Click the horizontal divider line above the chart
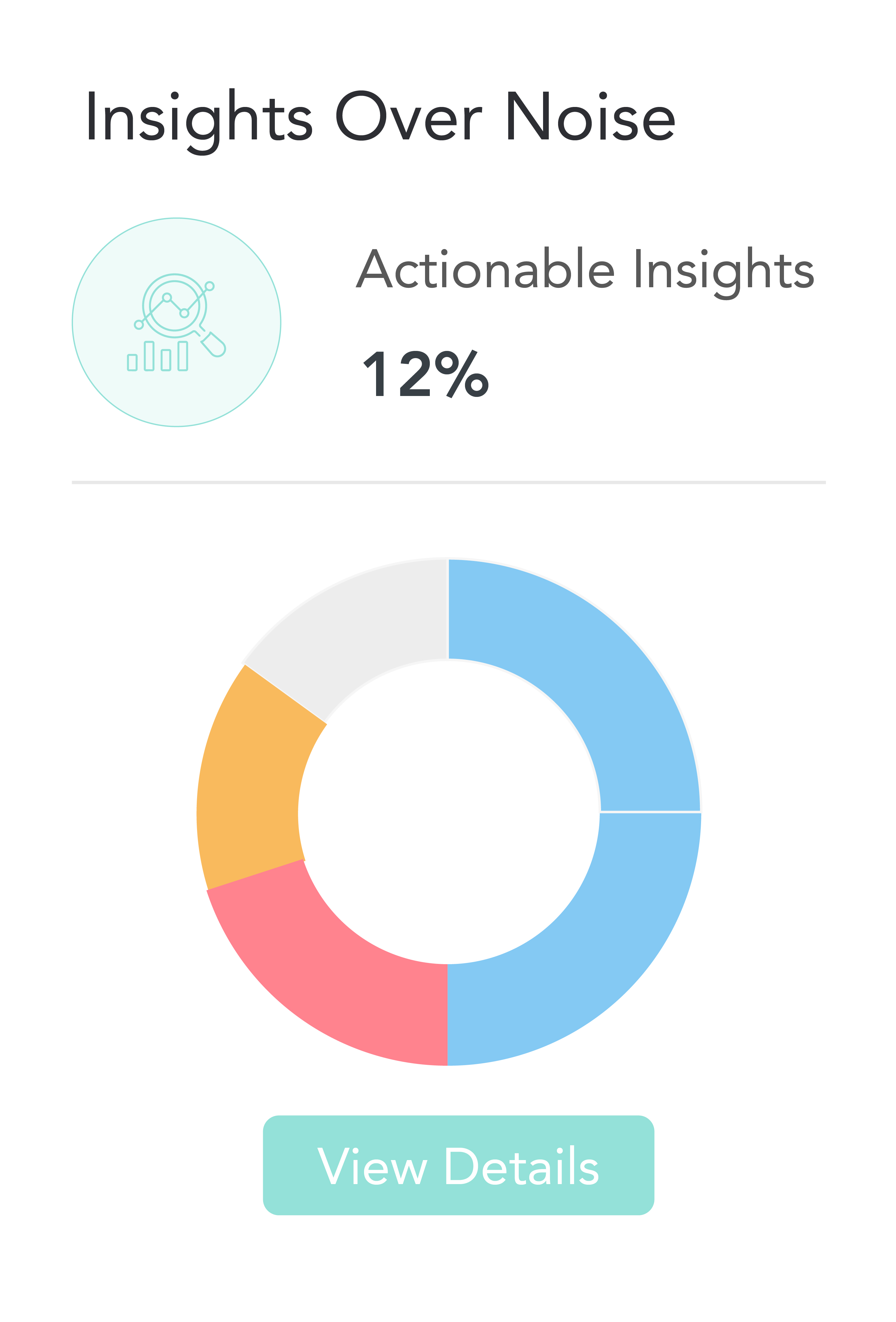The image size is (896, 1322). pos(448,483)
